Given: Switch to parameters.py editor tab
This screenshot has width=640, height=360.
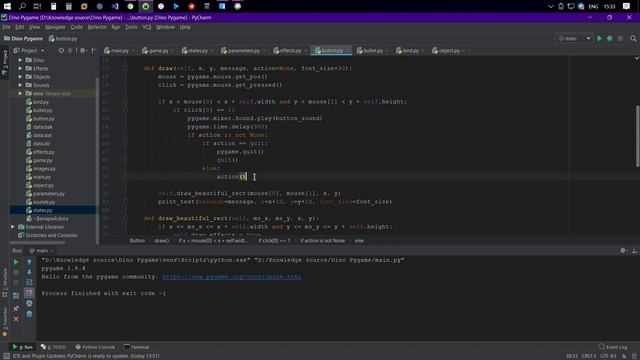Looking at the screenshot, I should (x=243, y=51).
